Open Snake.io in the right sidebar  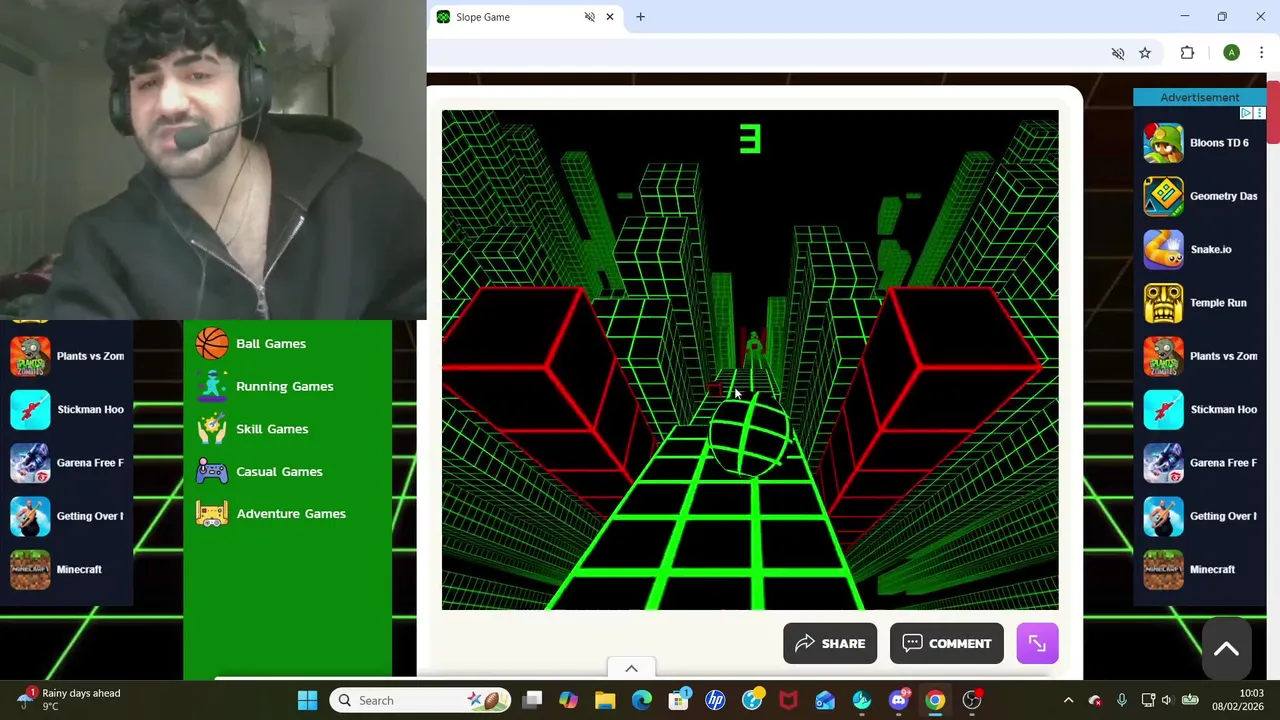1199,249
